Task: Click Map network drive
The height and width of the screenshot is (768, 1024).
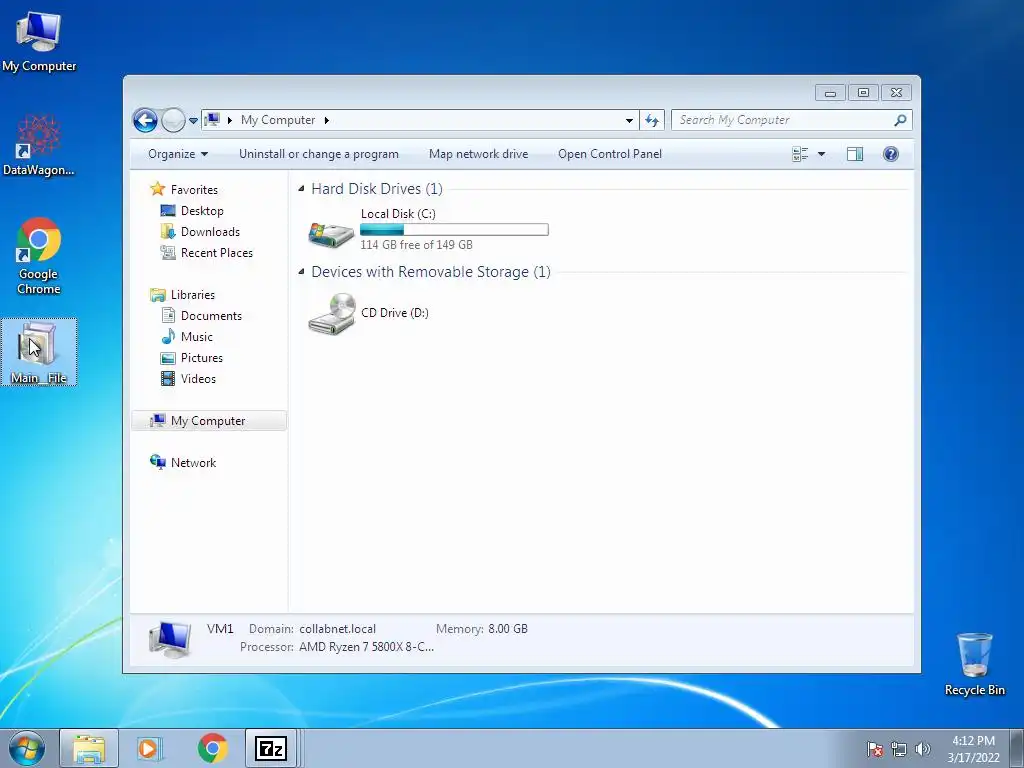Action: pyautogui.click(x=479, y=154)
